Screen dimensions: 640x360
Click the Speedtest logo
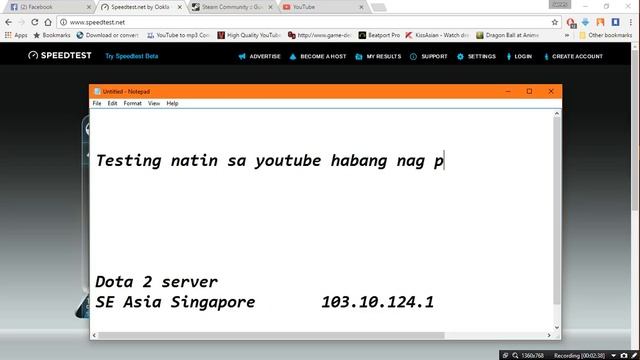tap(60, 55)
